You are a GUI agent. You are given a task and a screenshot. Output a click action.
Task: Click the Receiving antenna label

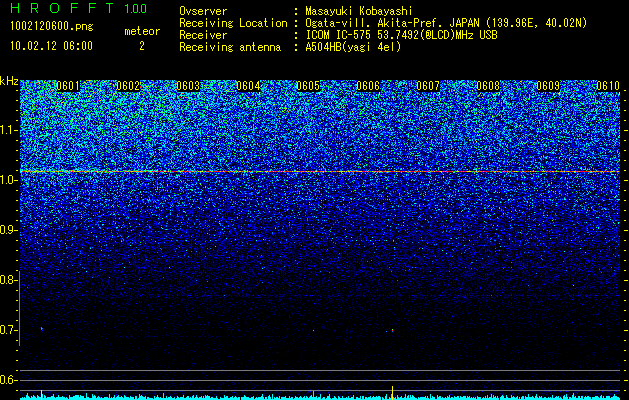coord(230,47)
